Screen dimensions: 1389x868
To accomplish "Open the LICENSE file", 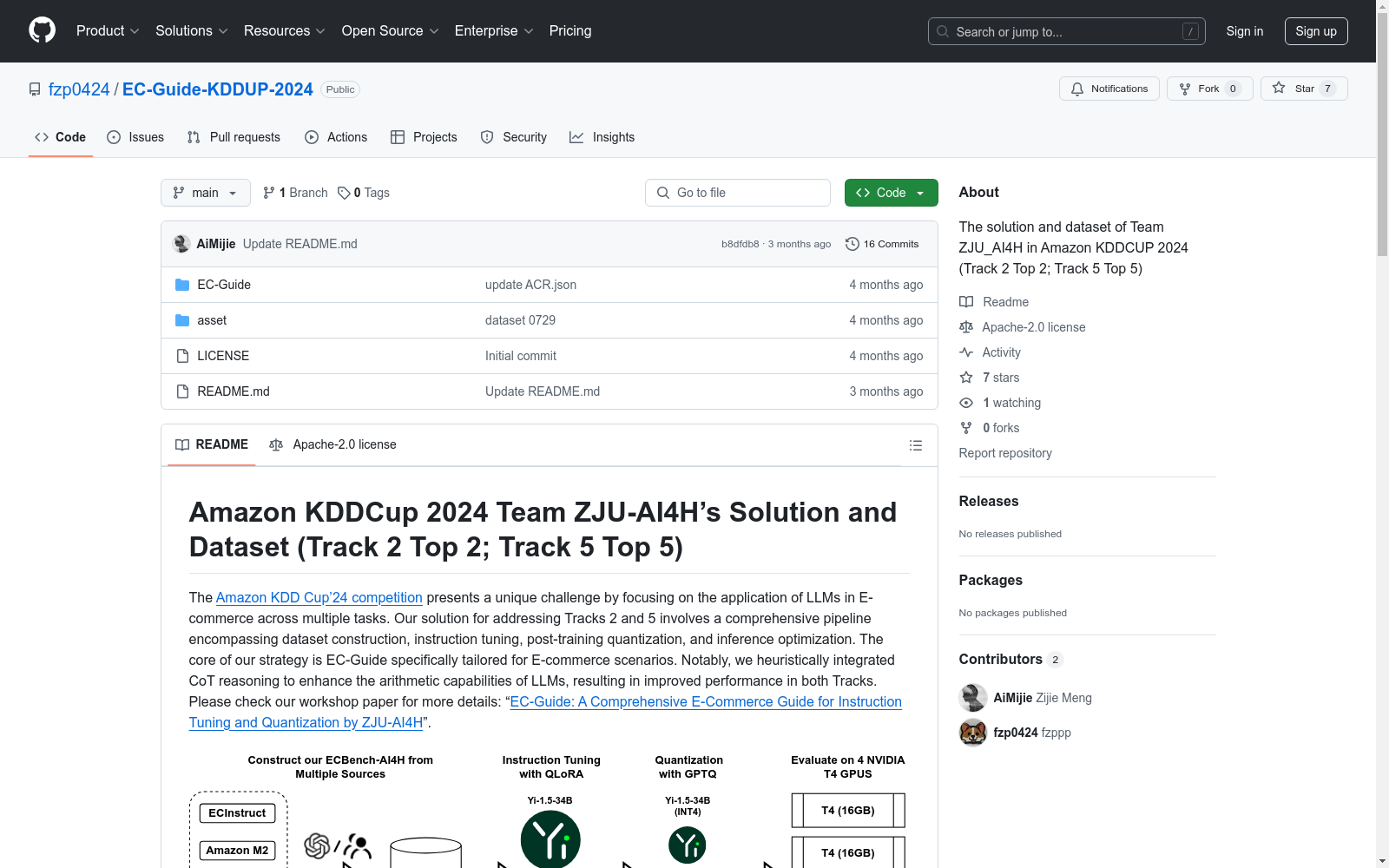I will (x=223, y=356).
